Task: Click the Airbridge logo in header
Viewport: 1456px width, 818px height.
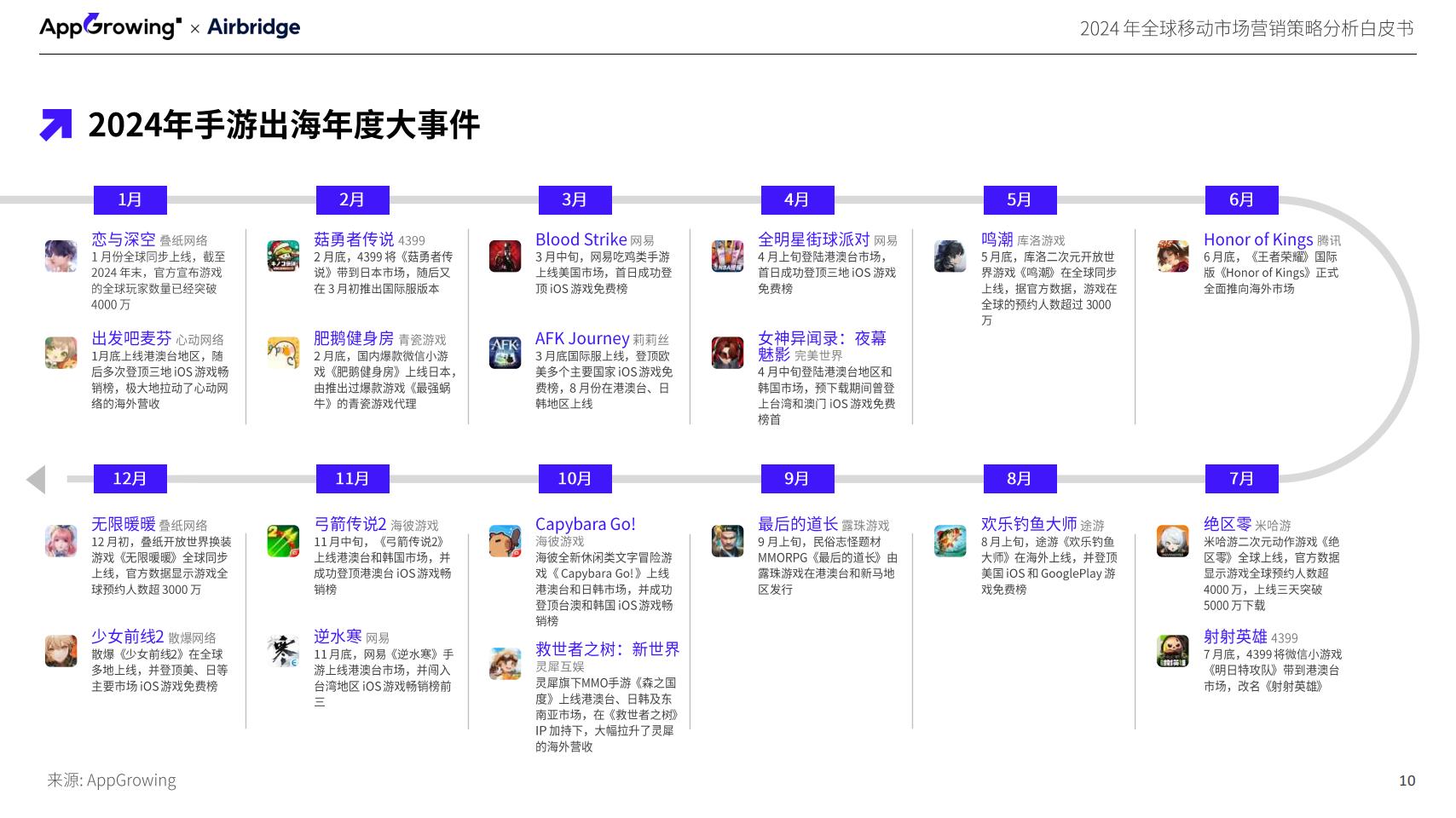Action: [254, 27]
